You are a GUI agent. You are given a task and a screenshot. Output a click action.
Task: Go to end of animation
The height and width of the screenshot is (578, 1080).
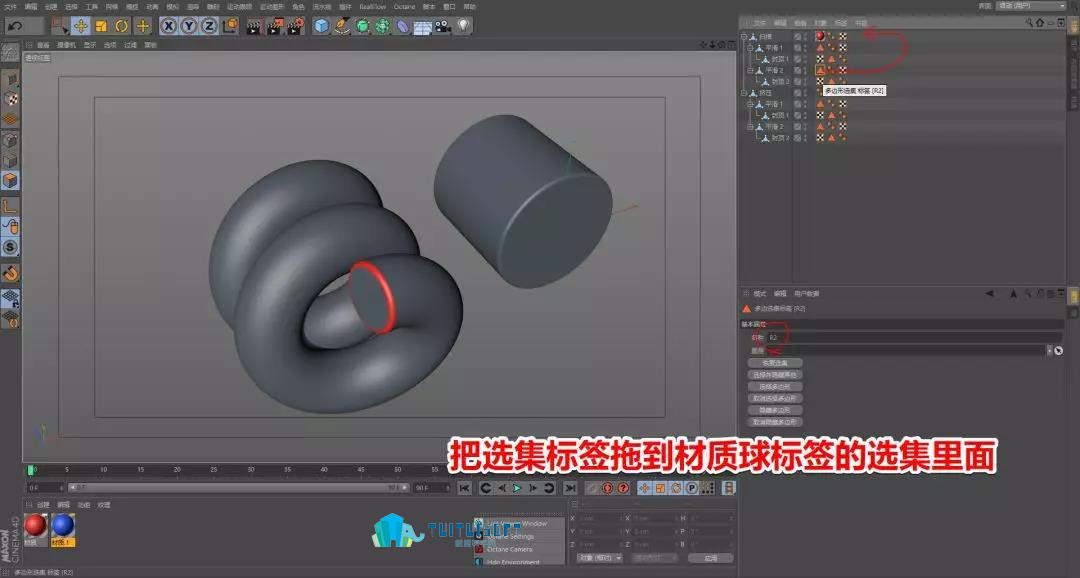tap(570, 488)
